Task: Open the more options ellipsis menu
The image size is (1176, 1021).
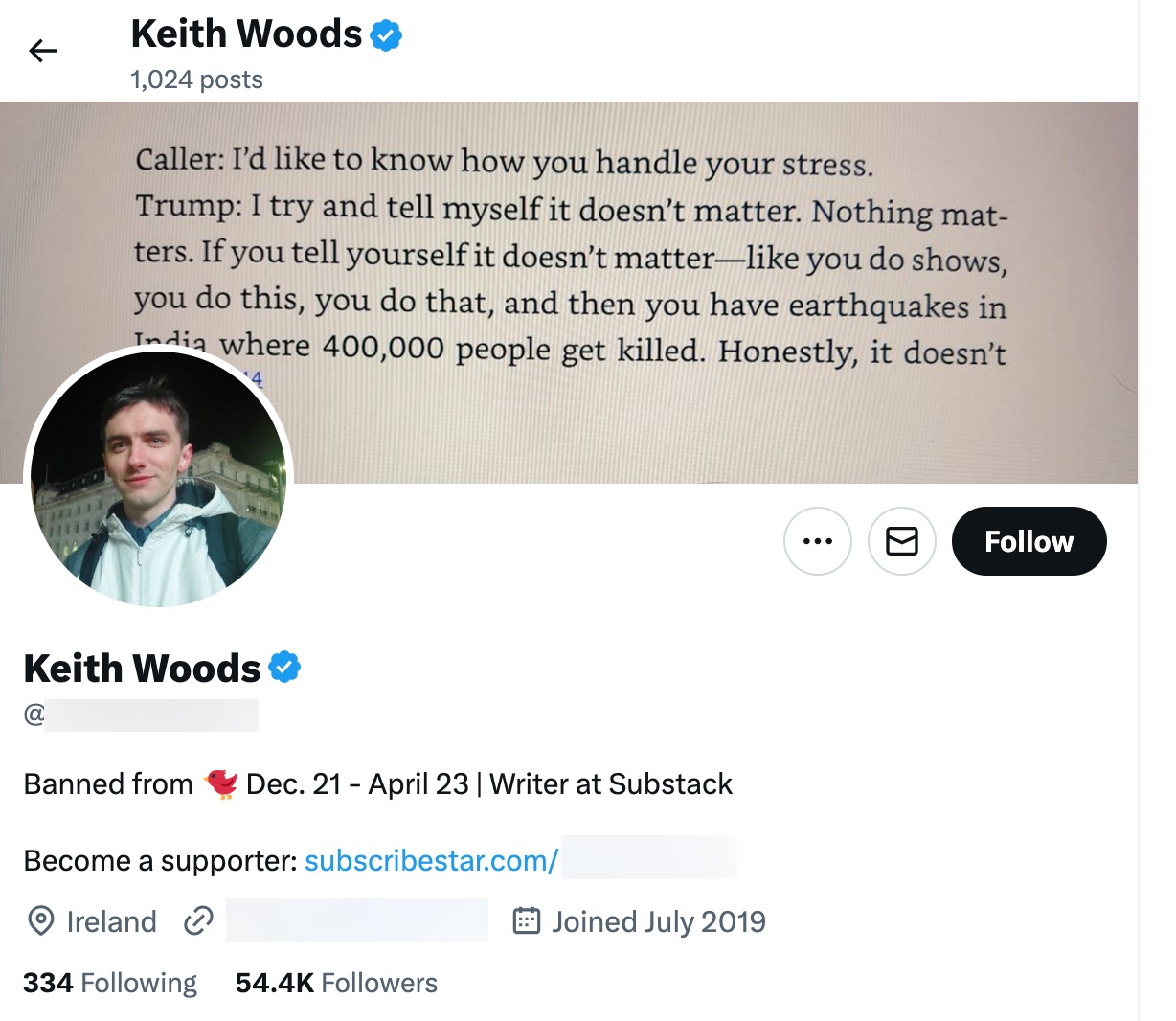Action: pyautogui.click(x=817, y=541)
